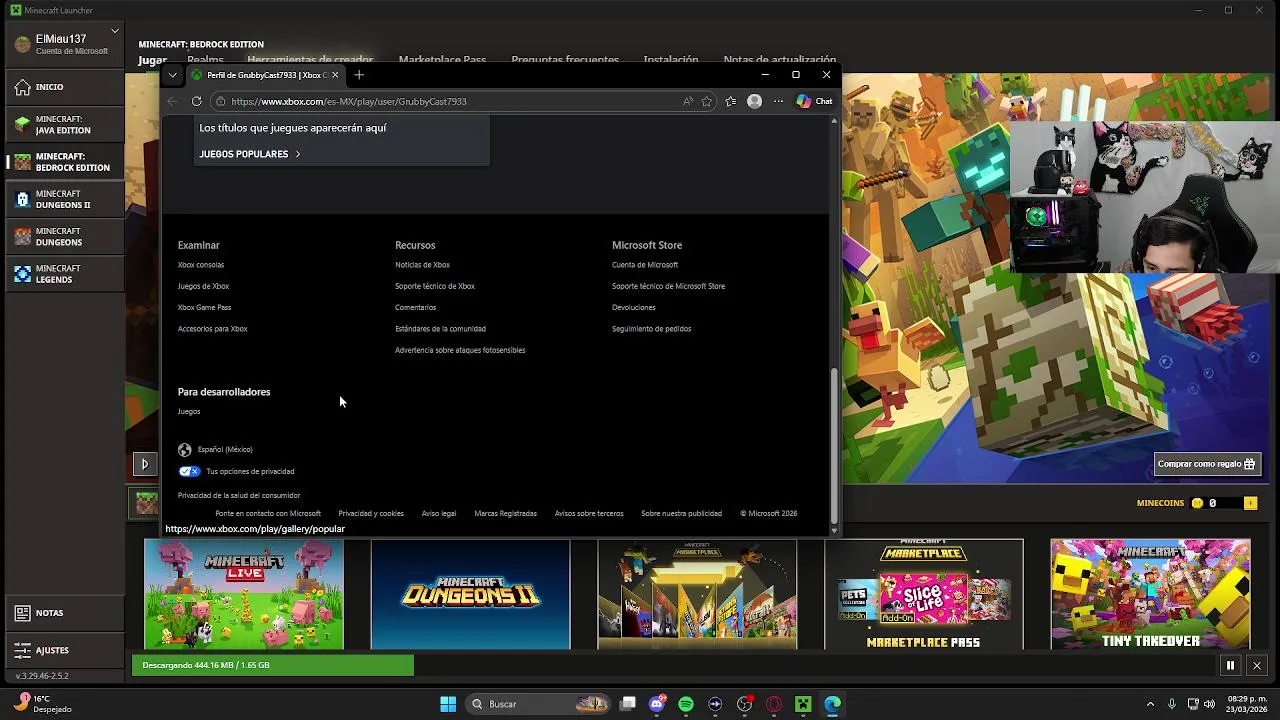Open Devoluciones link
Viewport: 1280px width, 720px height.
click(x=634, y=308)
